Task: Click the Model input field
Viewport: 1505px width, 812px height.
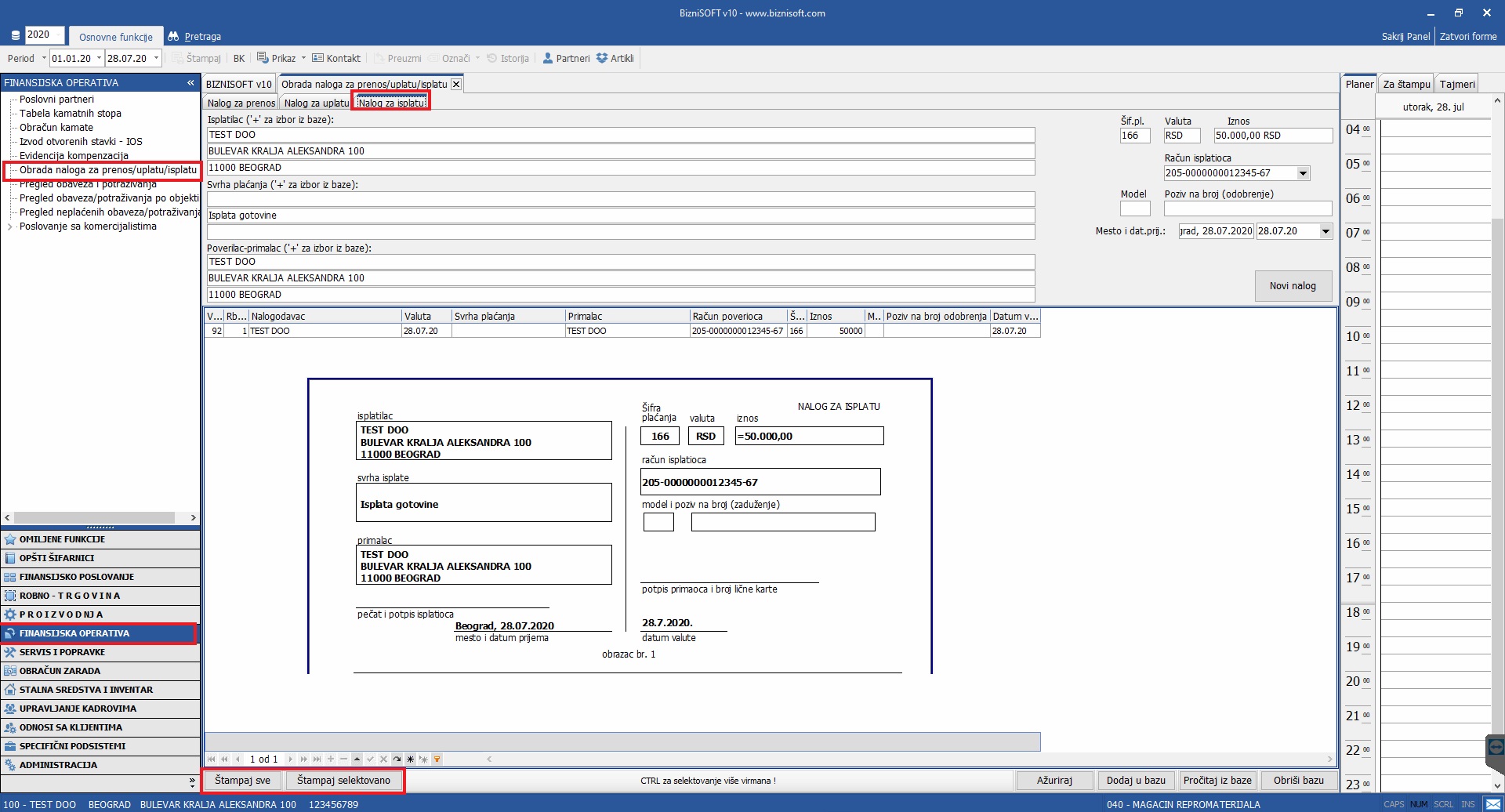Action: coord(1135,208)
